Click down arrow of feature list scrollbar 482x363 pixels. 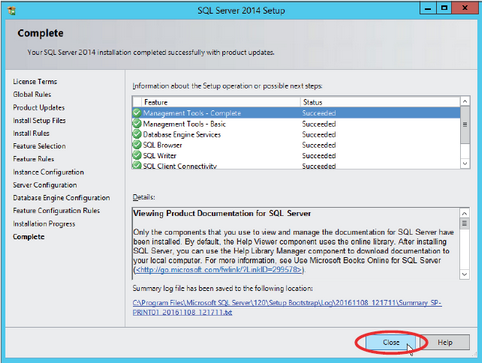[x=465, y=163]
